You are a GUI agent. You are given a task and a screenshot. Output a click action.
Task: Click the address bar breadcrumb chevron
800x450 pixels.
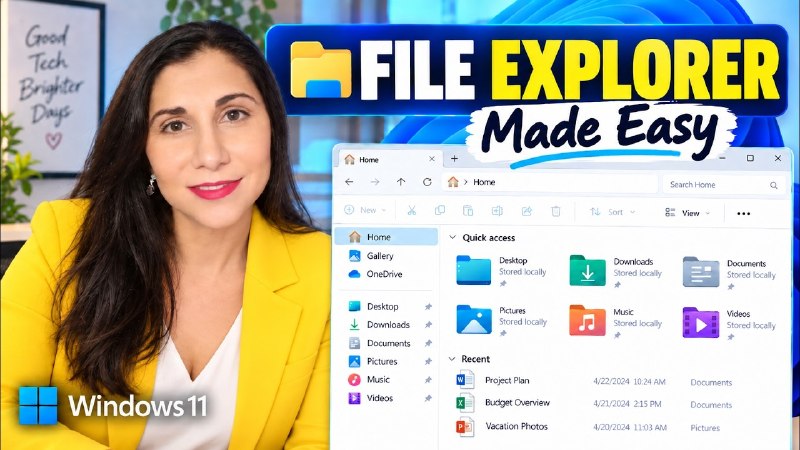465,182
